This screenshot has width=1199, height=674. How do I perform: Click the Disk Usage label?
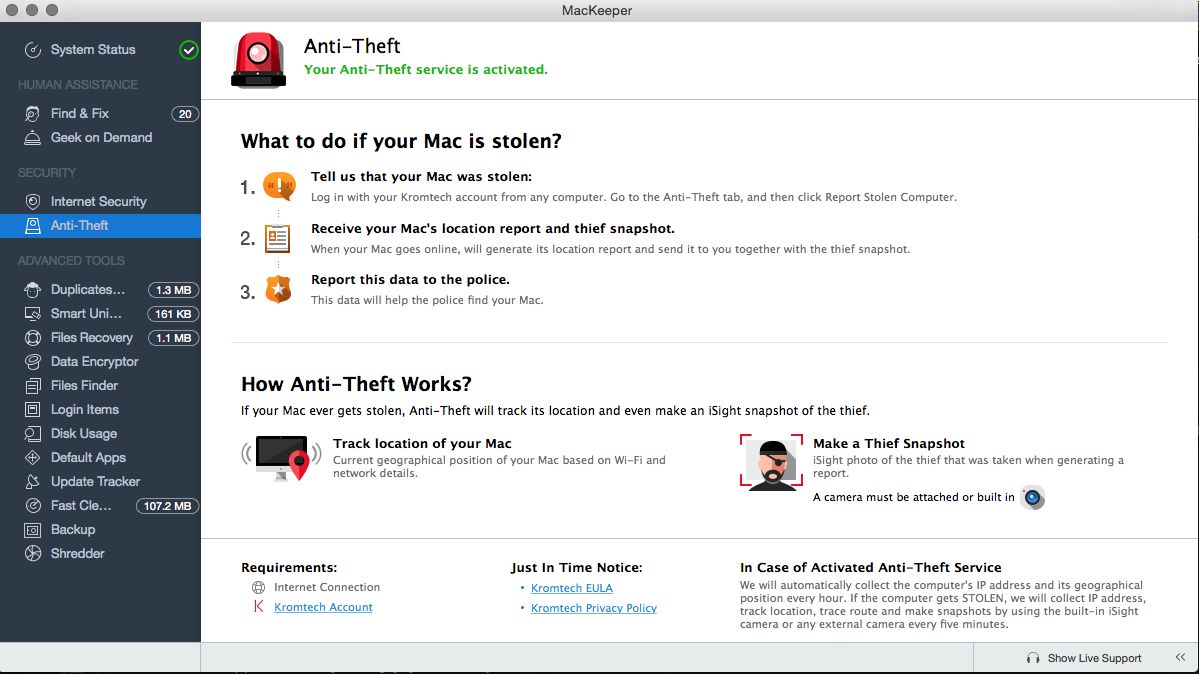point(84,434)
